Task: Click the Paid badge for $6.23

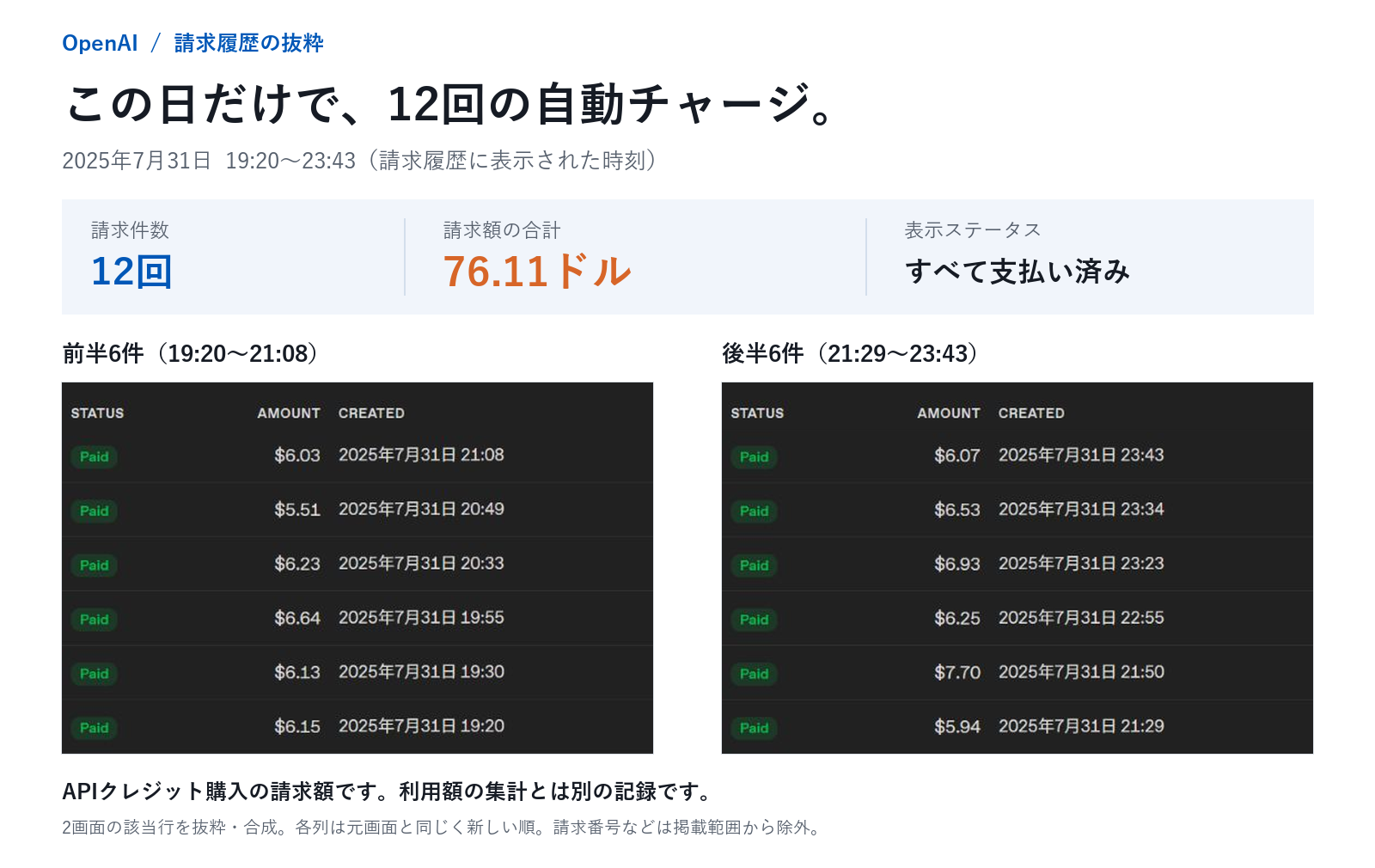Action: [95, 565]
